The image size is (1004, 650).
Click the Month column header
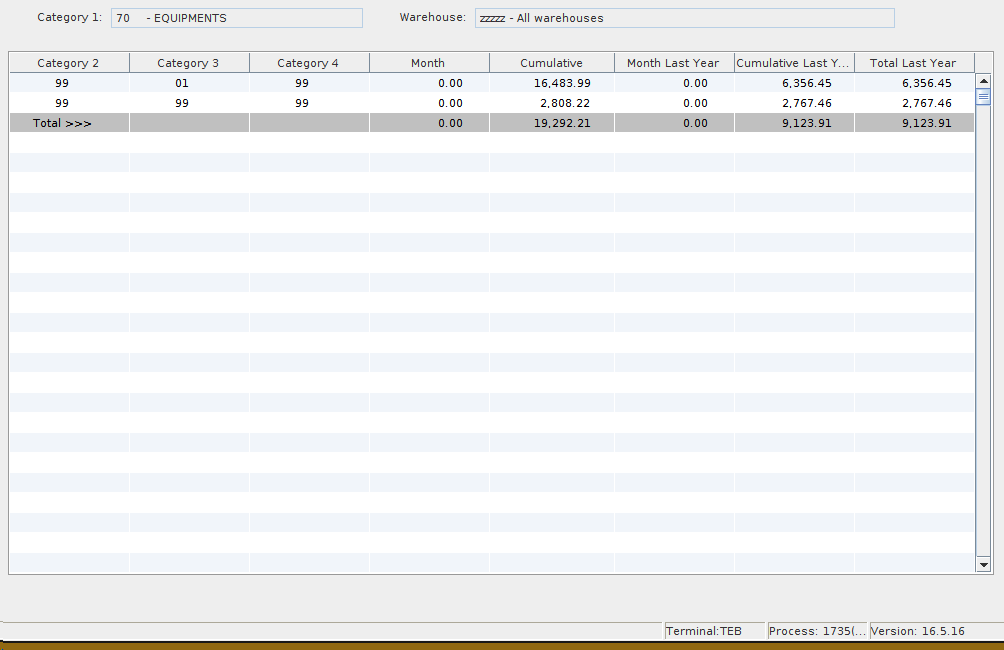[x=428, y=63]
